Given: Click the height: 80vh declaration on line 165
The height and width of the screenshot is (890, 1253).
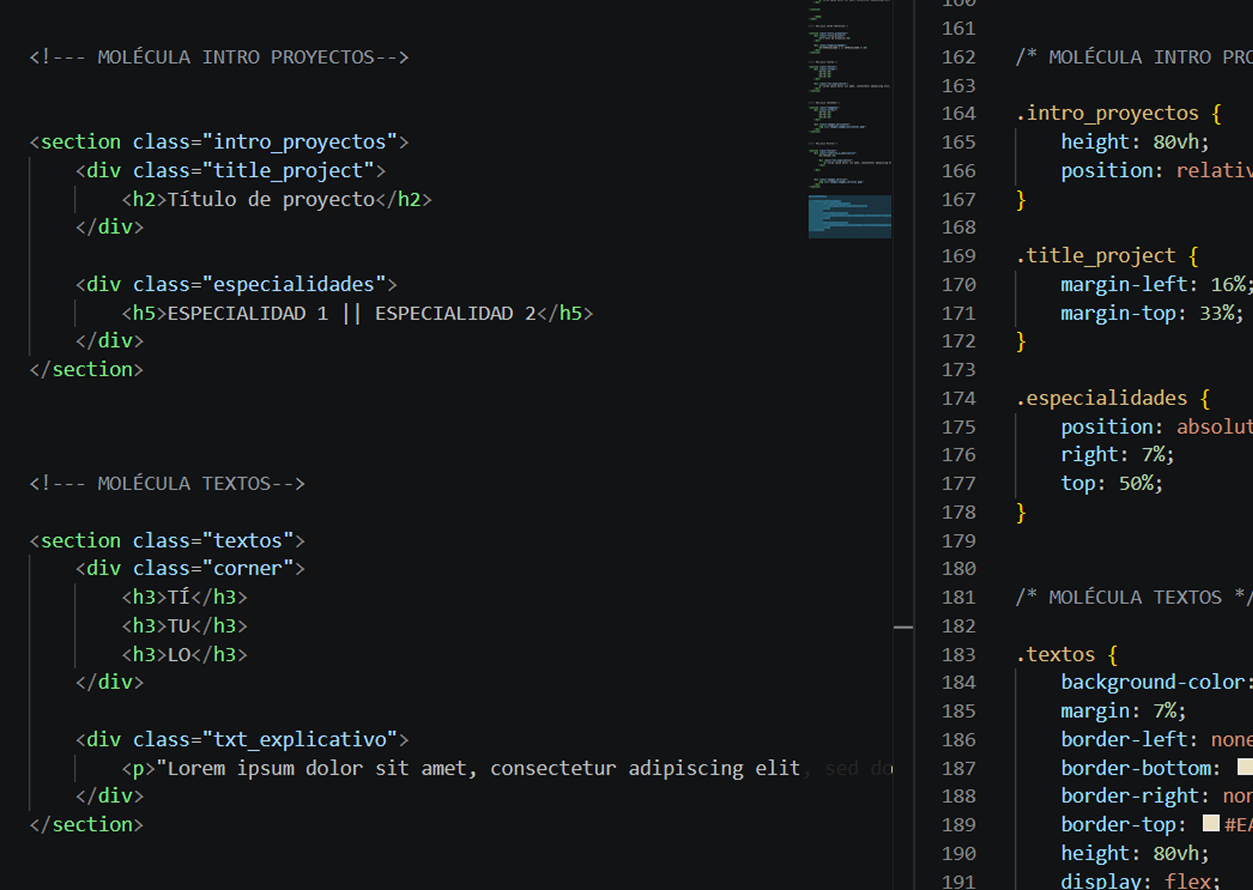Looking at the screenshot, I should [x=1135, y=142].
